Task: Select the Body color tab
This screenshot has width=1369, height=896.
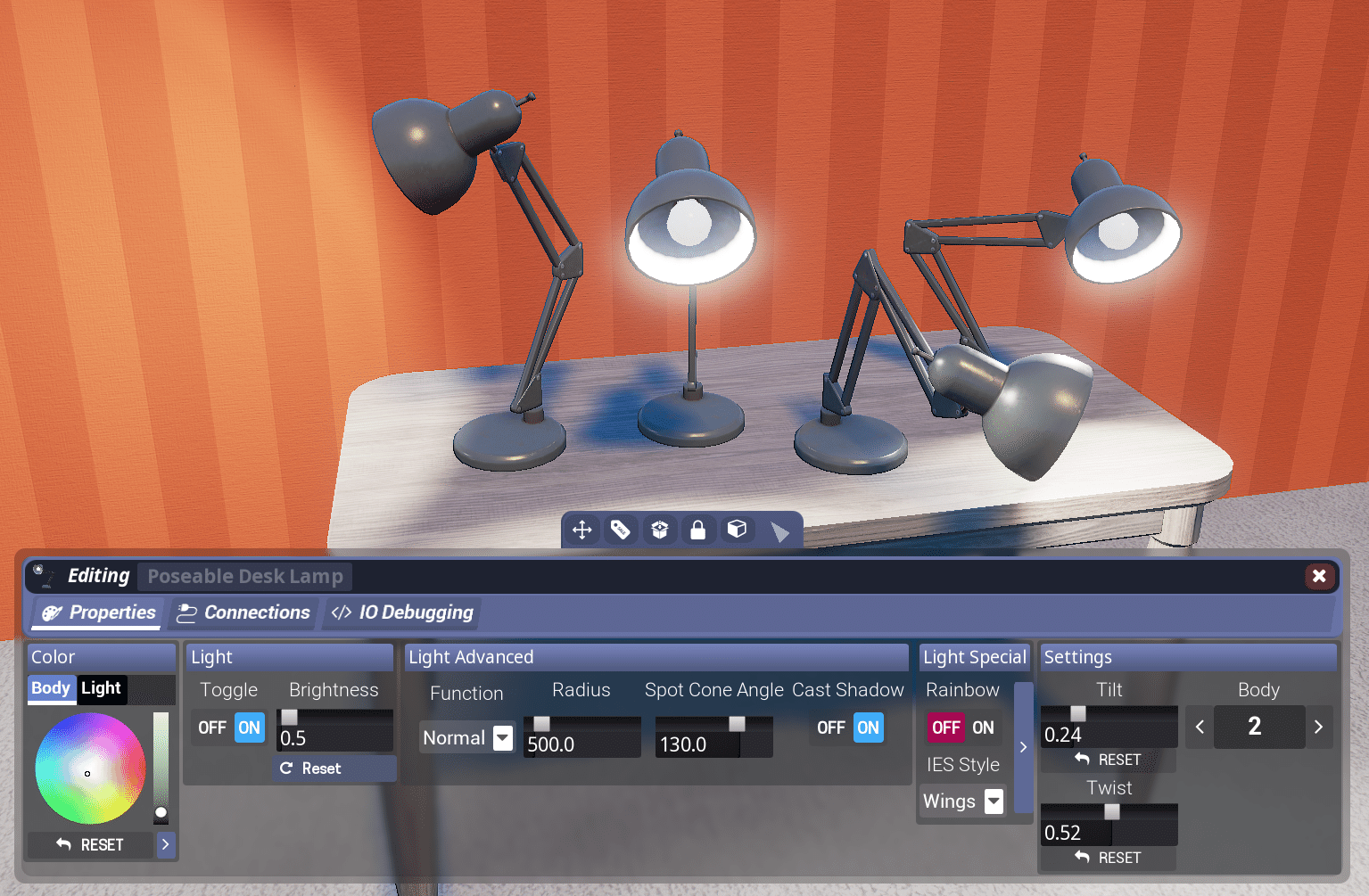Action: click(x=51, y=688)
